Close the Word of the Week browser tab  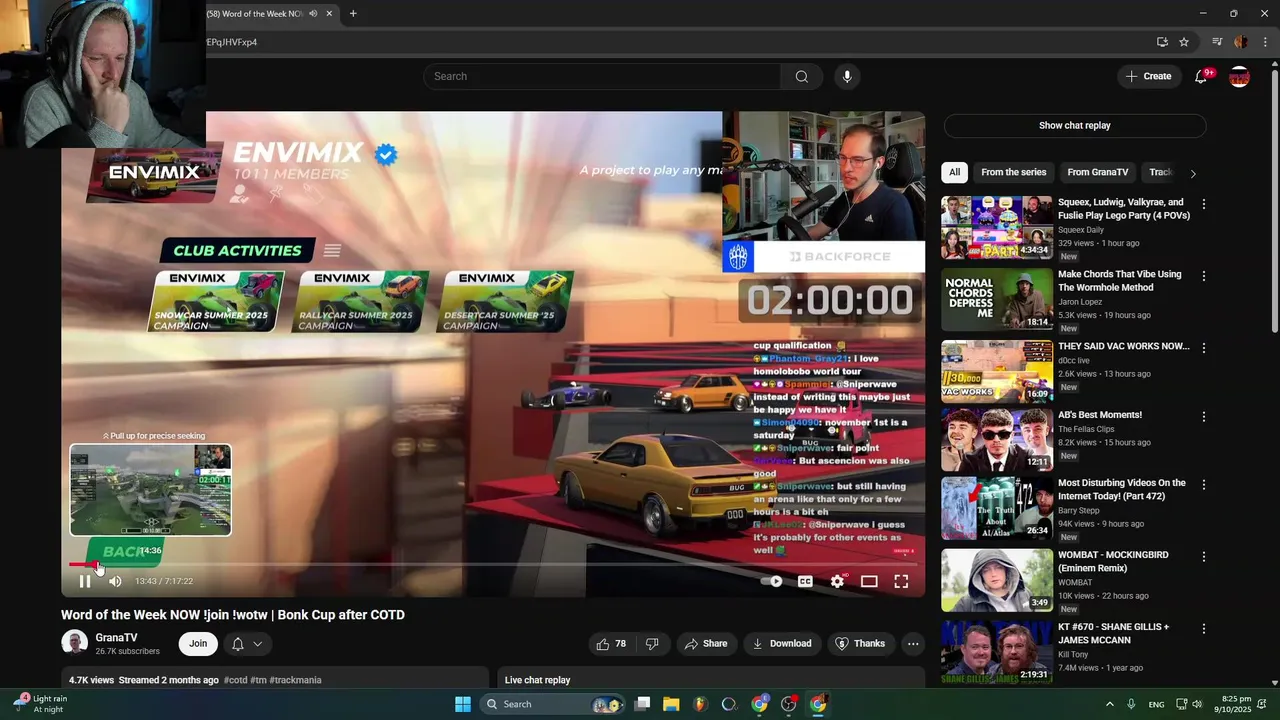(329, 14)
